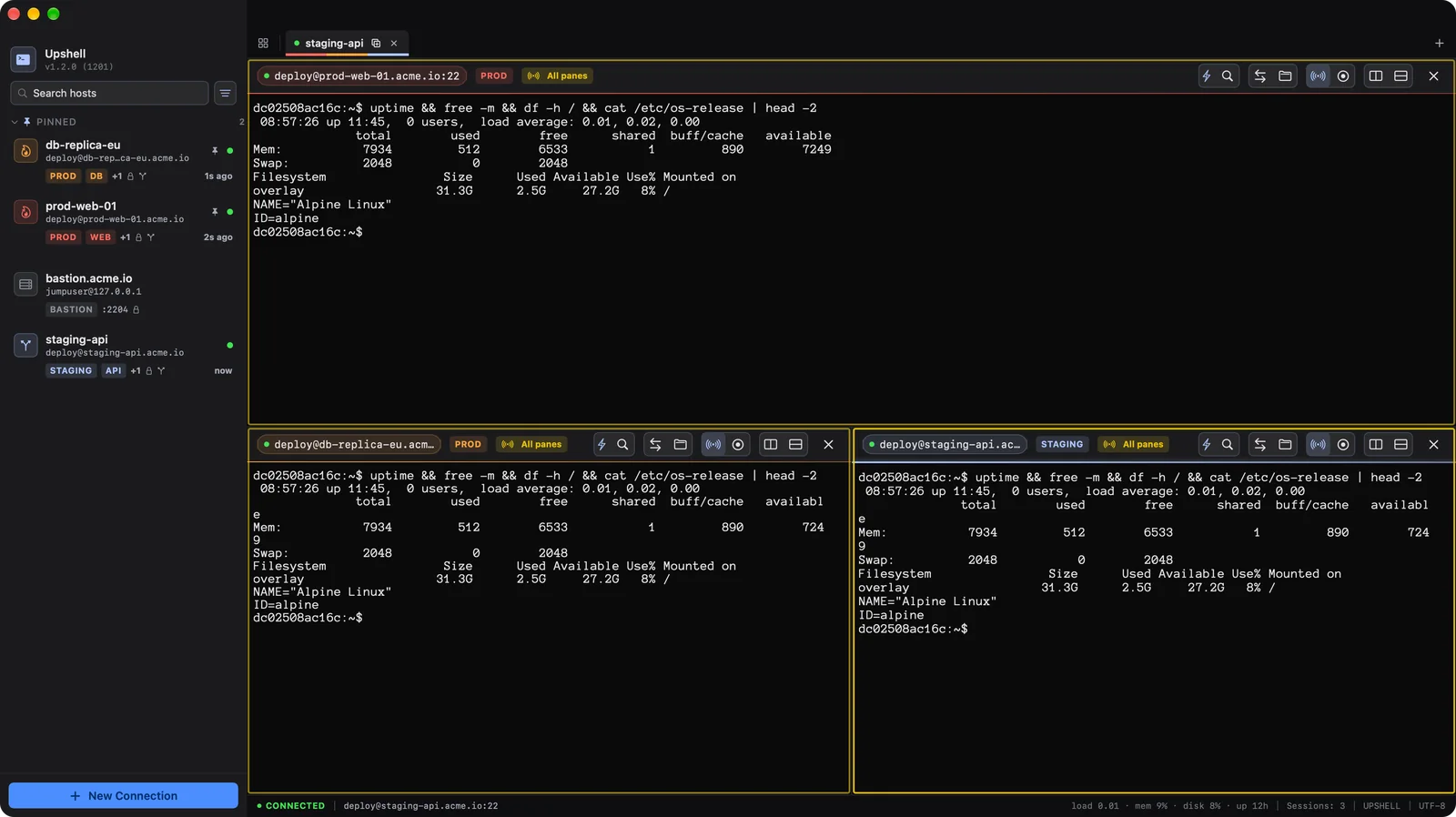Toggle session recording in staging-api pane
The width and height of the screenshot is (1456, 817).
click(1343, 445)
